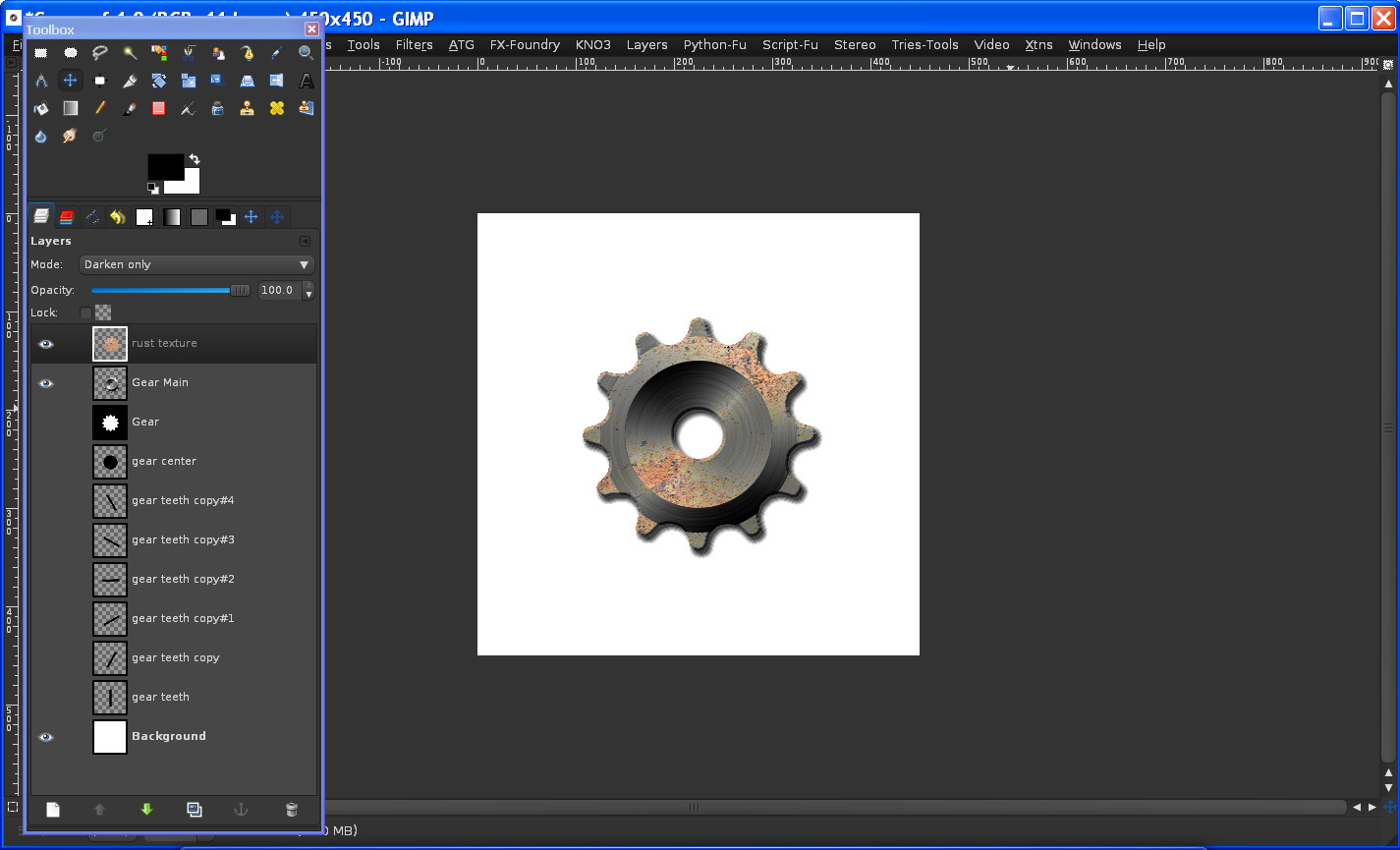The height and width of the screenshot is (850, 1400).
Task: Pick the Paths tool in the toolbox
Action: (x=247, y=52)
